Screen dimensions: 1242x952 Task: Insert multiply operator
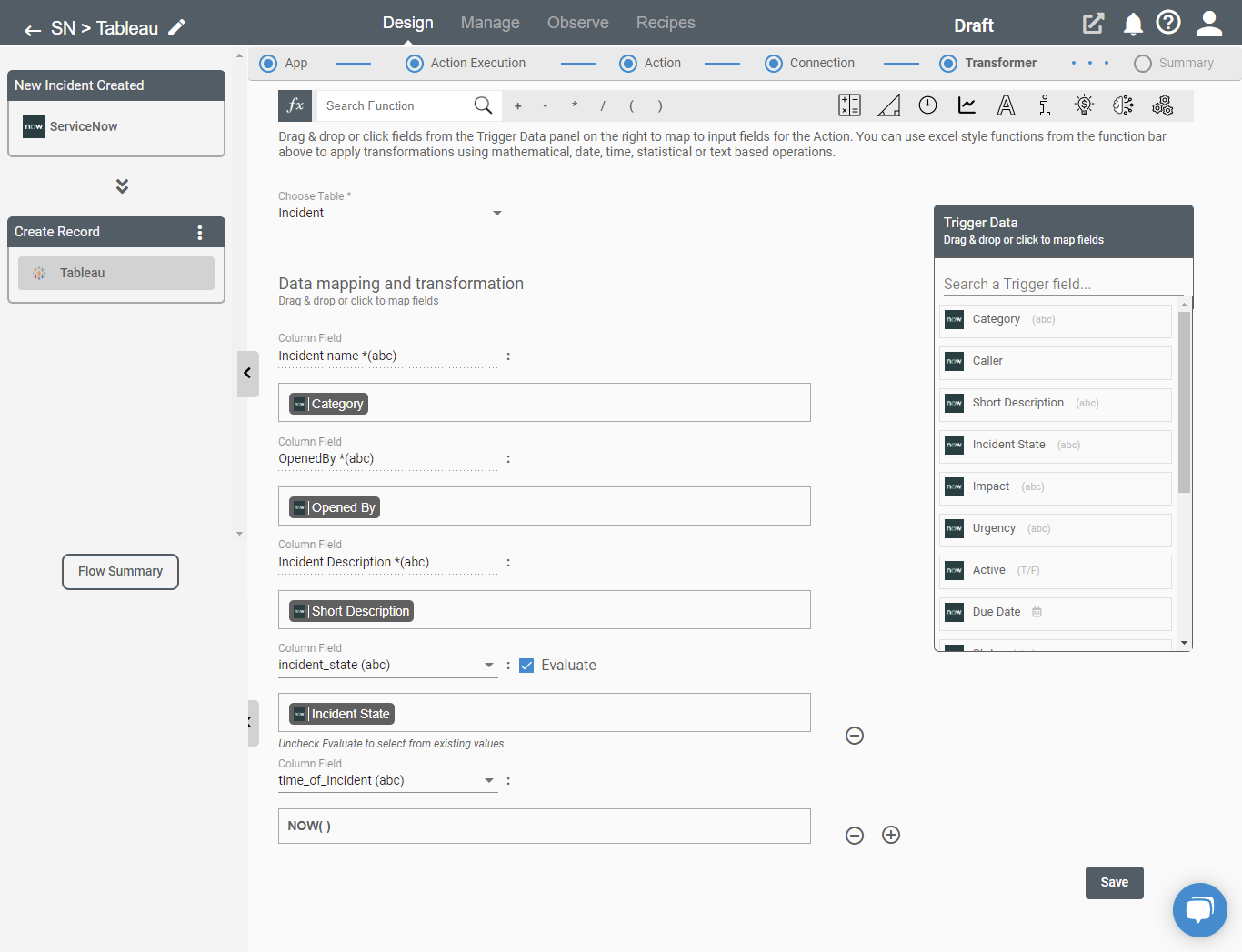[575, 106]
